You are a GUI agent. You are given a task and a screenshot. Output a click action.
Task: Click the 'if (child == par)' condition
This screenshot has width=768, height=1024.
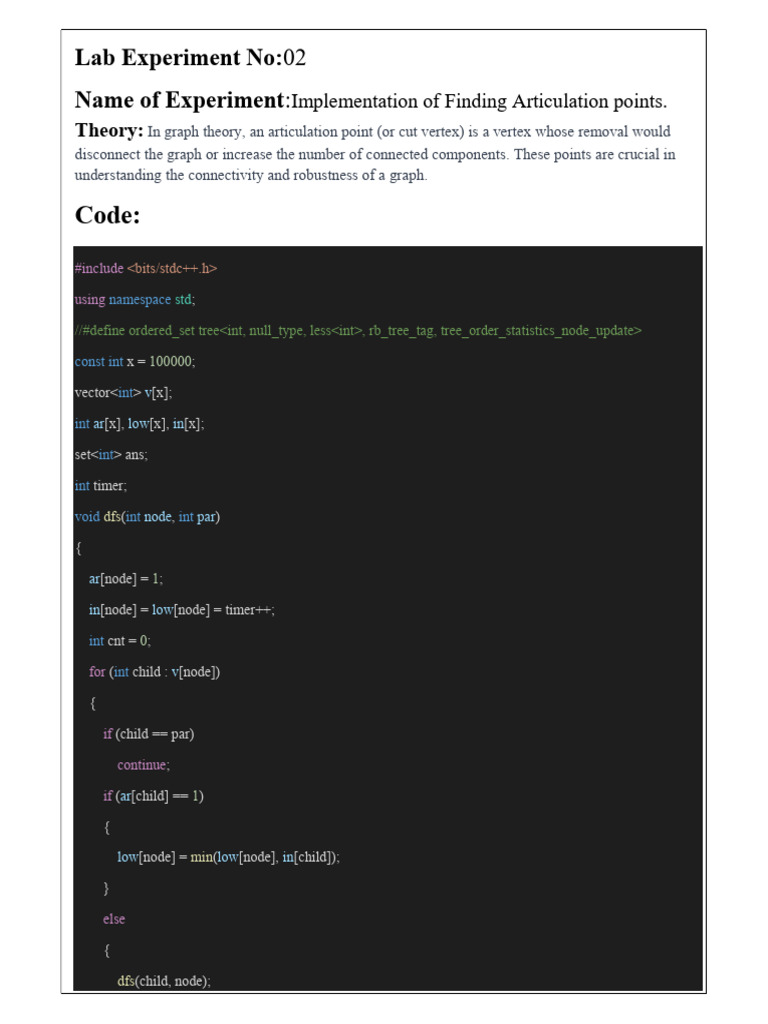coord(148,733)
